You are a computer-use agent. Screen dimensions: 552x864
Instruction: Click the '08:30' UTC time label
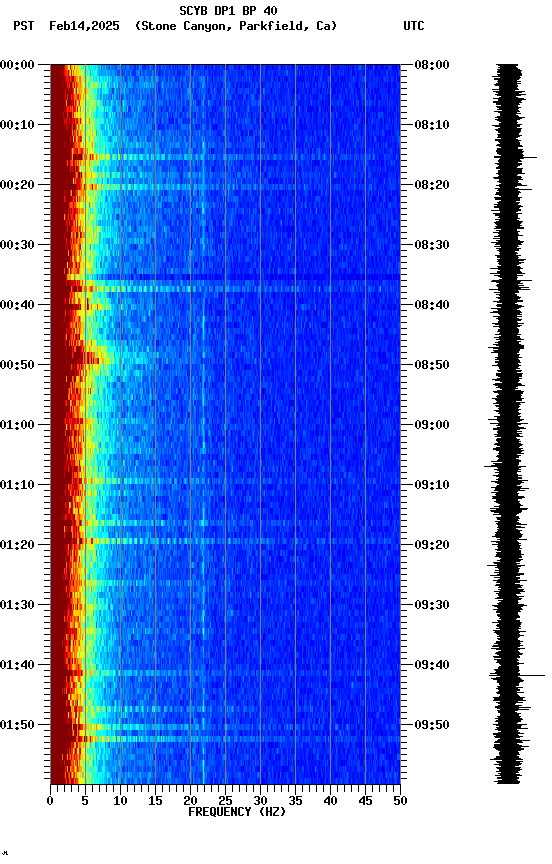432,245
